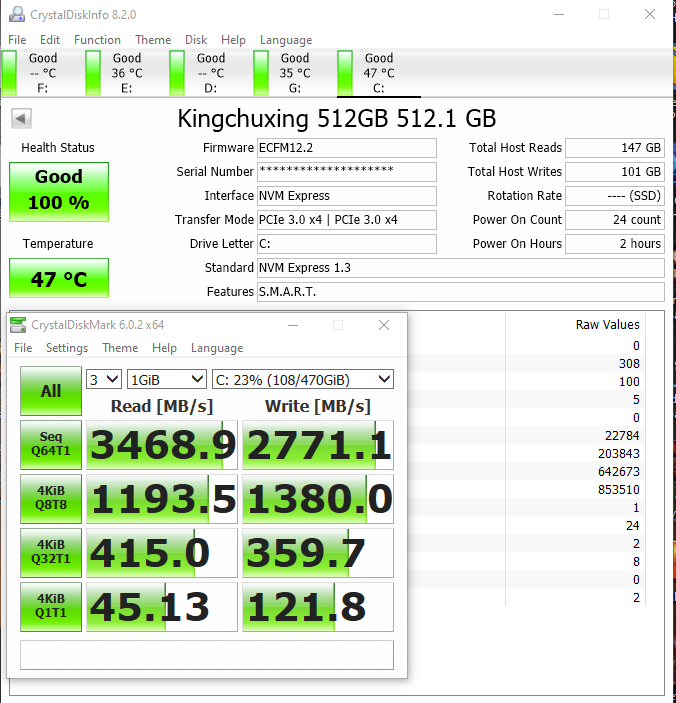The height and width of the screenshot is (703, 676).
Task: Click 4KiB Q1T1 write result 121.8
Action: pos(318,607)
